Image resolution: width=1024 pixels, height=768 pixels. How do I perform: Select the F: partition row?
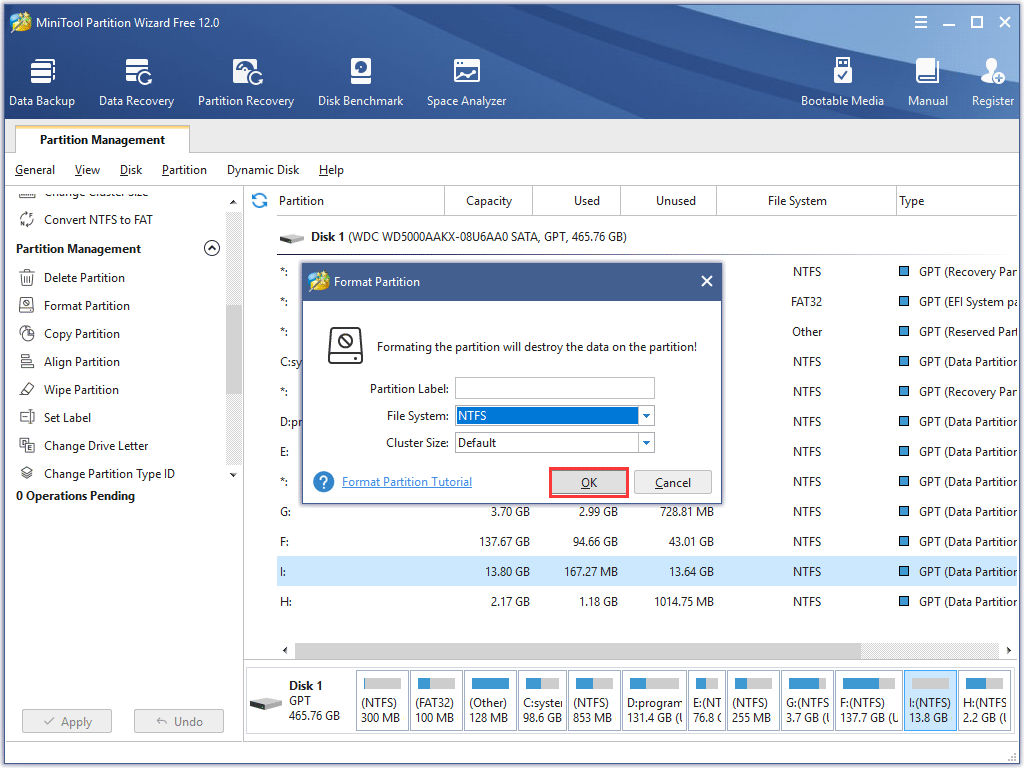tap(647, 541)
